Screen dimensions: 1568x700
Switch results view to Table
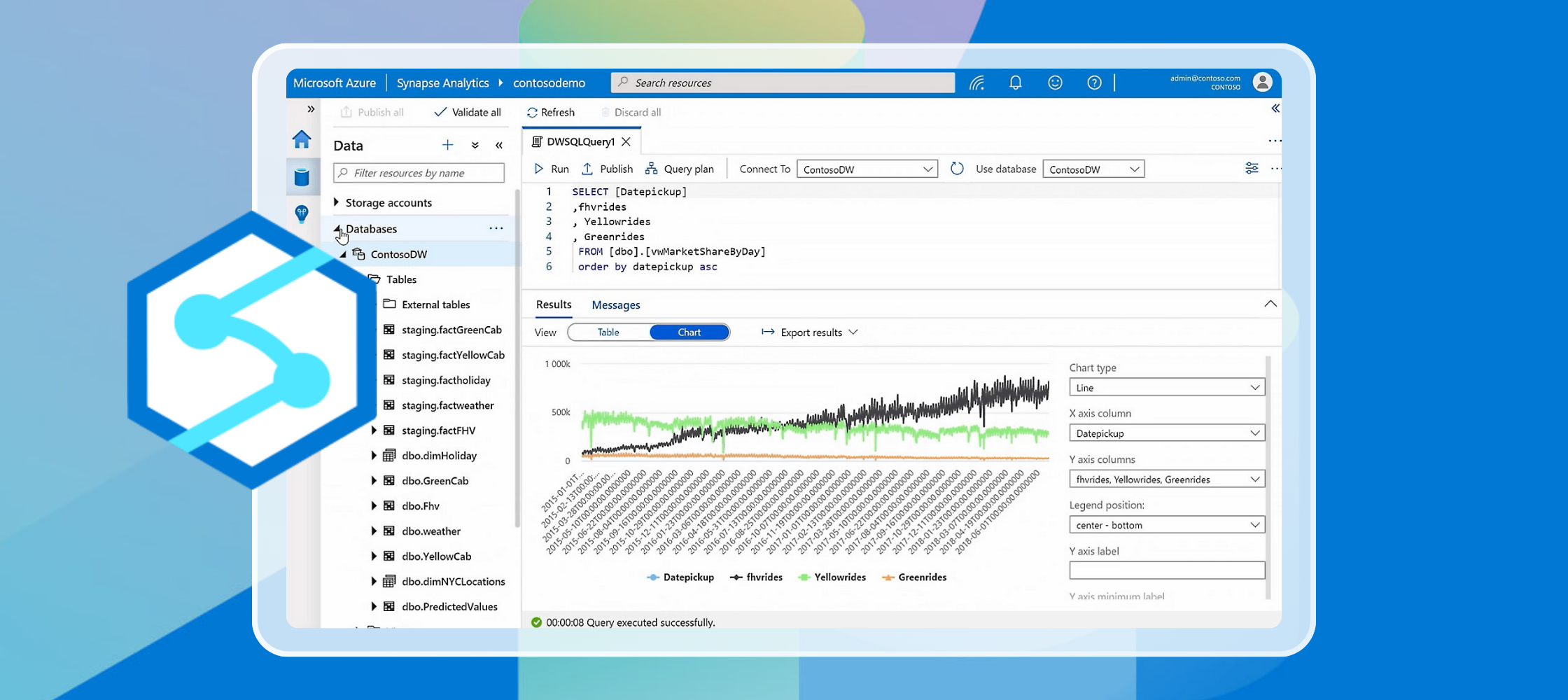[608, 332]
